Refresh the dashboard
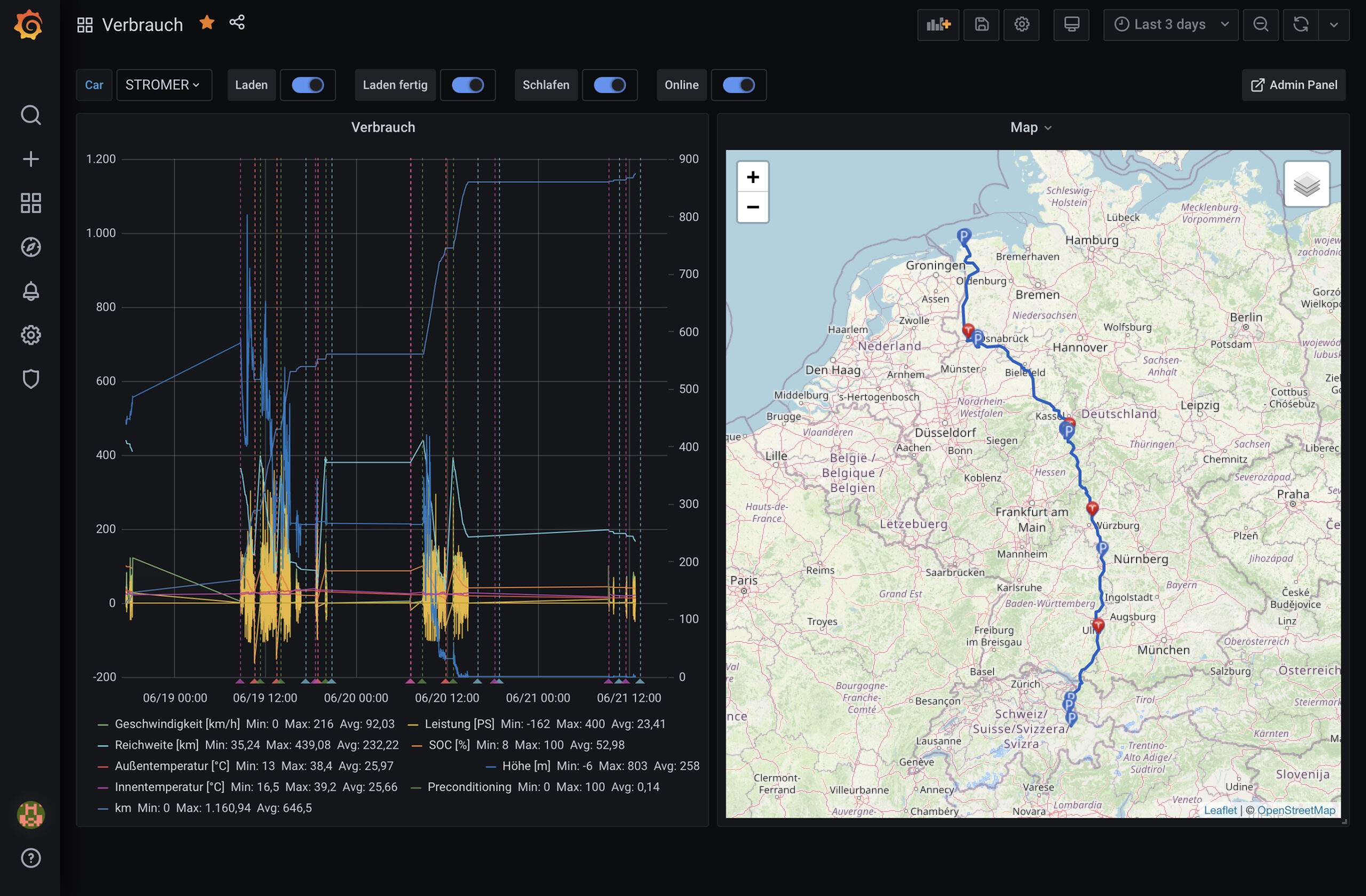This screenshot has width=1366, height=896. click(1300, 25)
